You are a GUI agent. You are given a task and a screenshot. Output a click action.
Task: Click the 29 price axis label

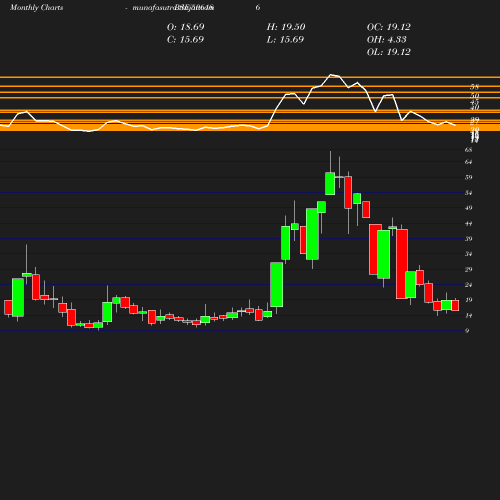pos(468,269)
